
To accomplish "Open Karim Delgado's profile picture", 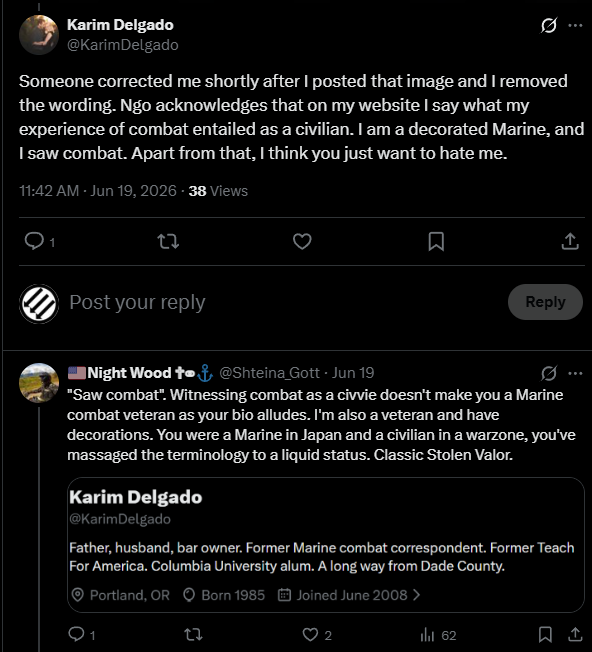I will (39, 35).
